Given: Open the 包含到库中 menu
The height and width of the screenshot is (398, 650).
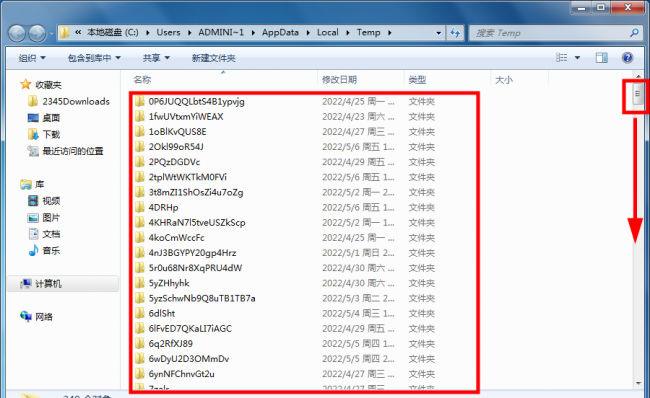Looking at the screenshot, I should (94, 58).
